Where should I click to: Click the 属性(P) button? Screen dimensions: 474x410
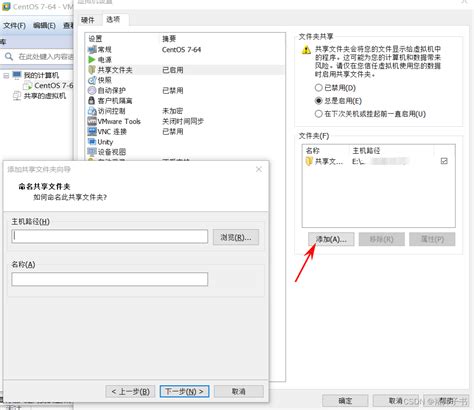coord(432,239)
